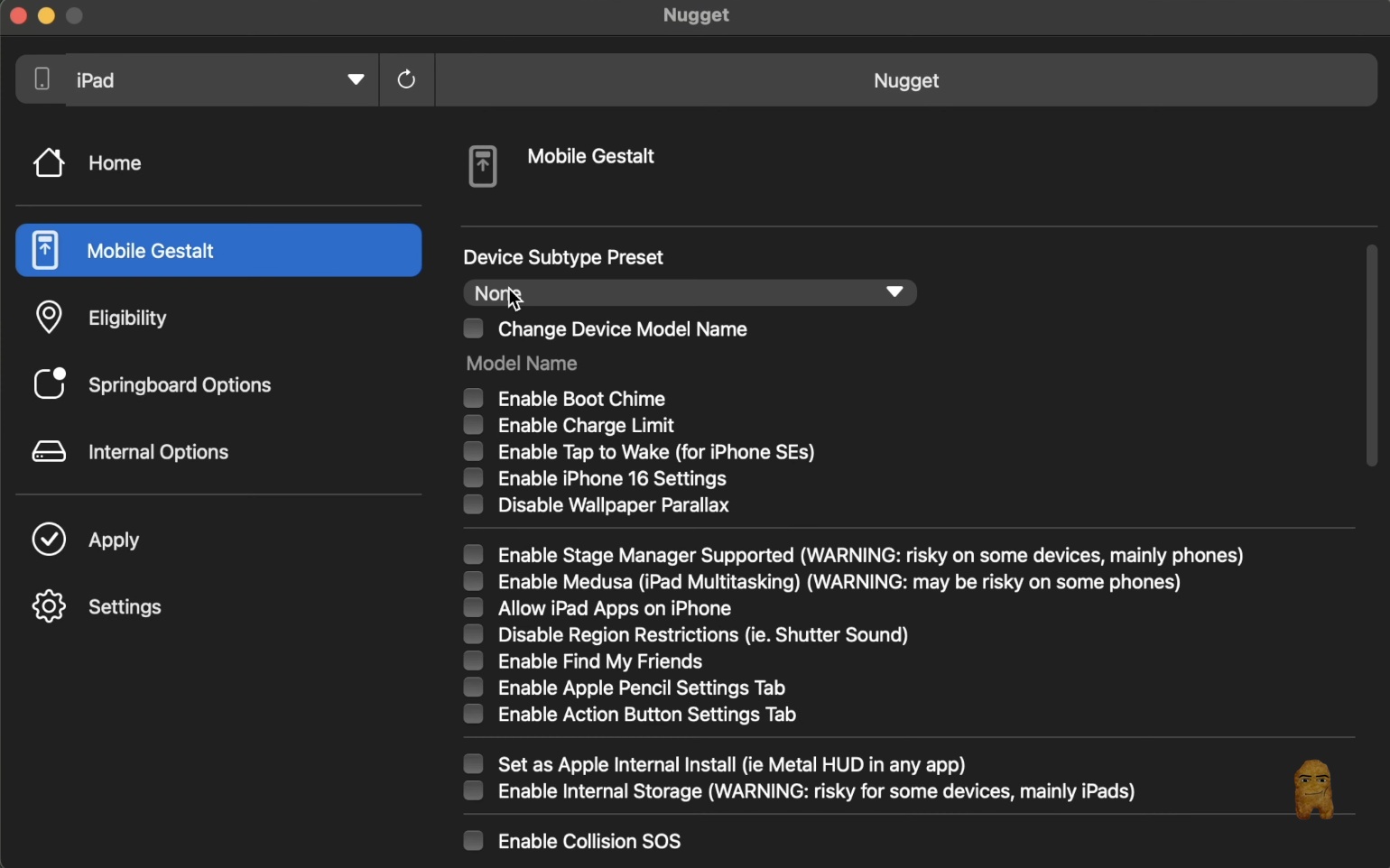Screen dimensions: 1390x868
Task: Click the Eligibility location pin icon
Action: (49, 318)
